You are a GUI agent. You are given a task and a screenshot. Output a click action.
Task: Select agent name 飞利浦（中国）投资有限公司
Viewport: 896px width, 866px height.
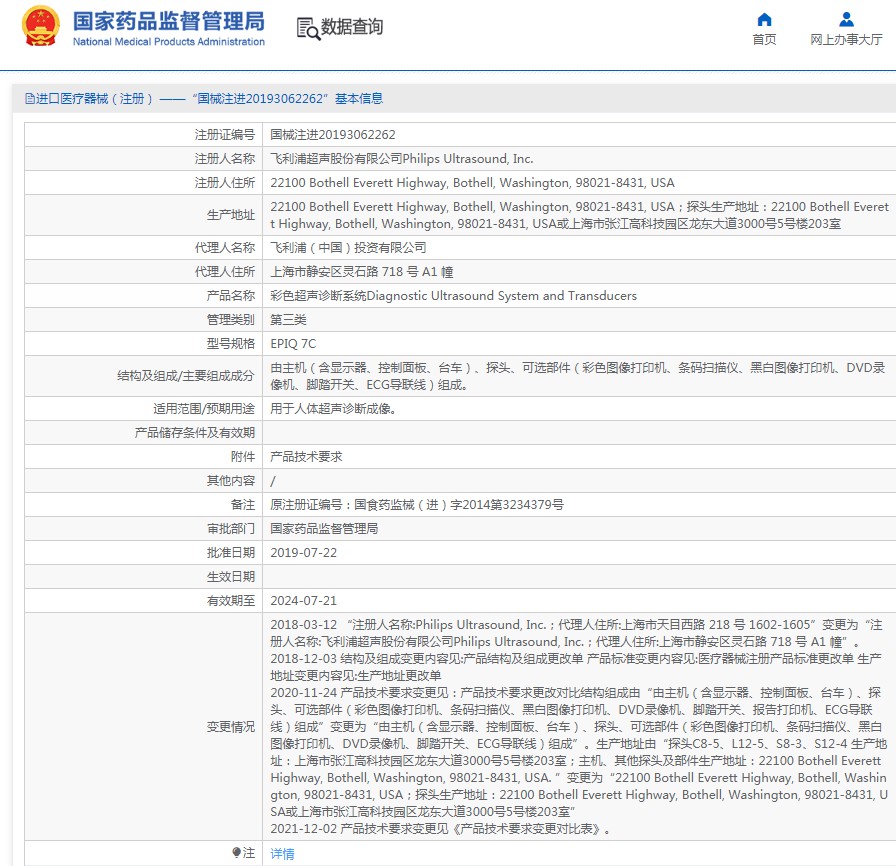(348, 248)
